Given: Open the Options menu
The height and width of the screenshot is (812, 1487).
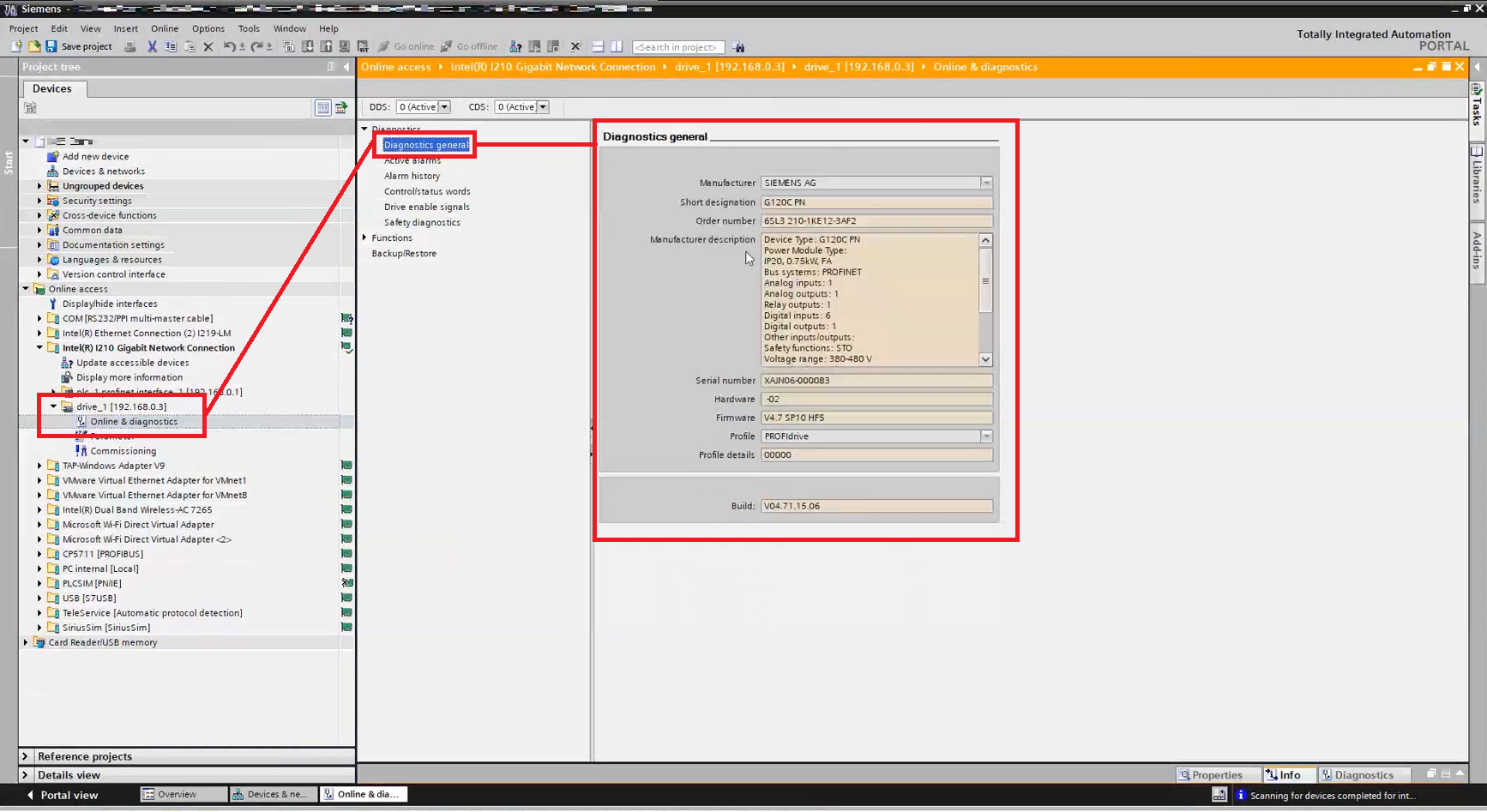Looking at the screenshot, I should click(208, 28).
